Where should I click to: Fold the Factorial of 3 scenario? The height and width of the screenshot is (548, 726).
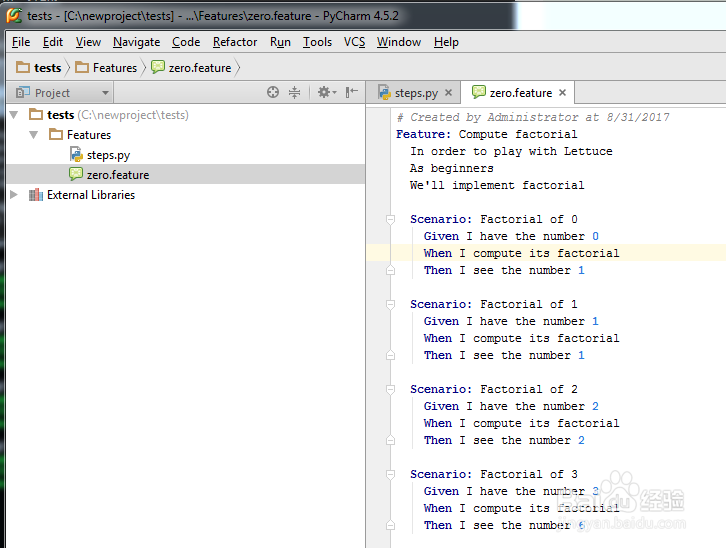(390, 474)
